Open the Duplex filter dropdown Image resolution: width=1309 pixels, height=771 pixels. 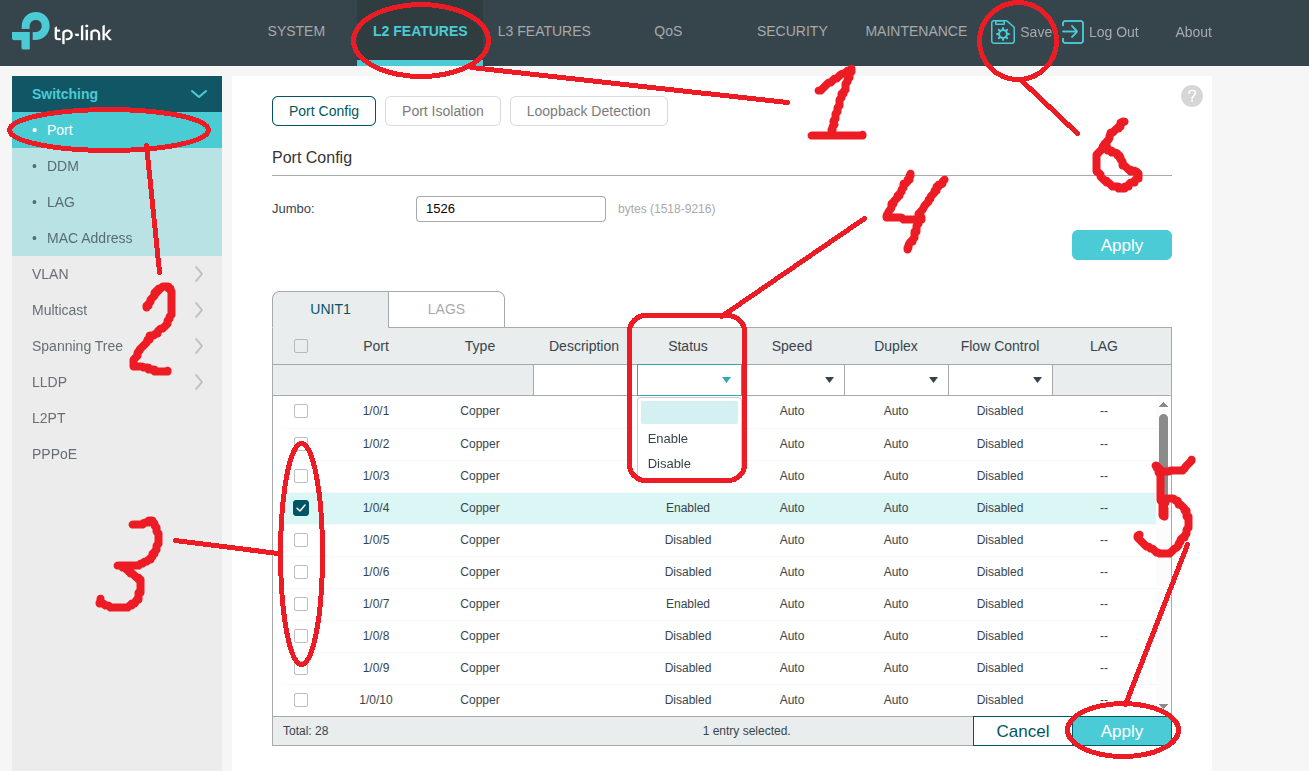[x=896, y=380]
